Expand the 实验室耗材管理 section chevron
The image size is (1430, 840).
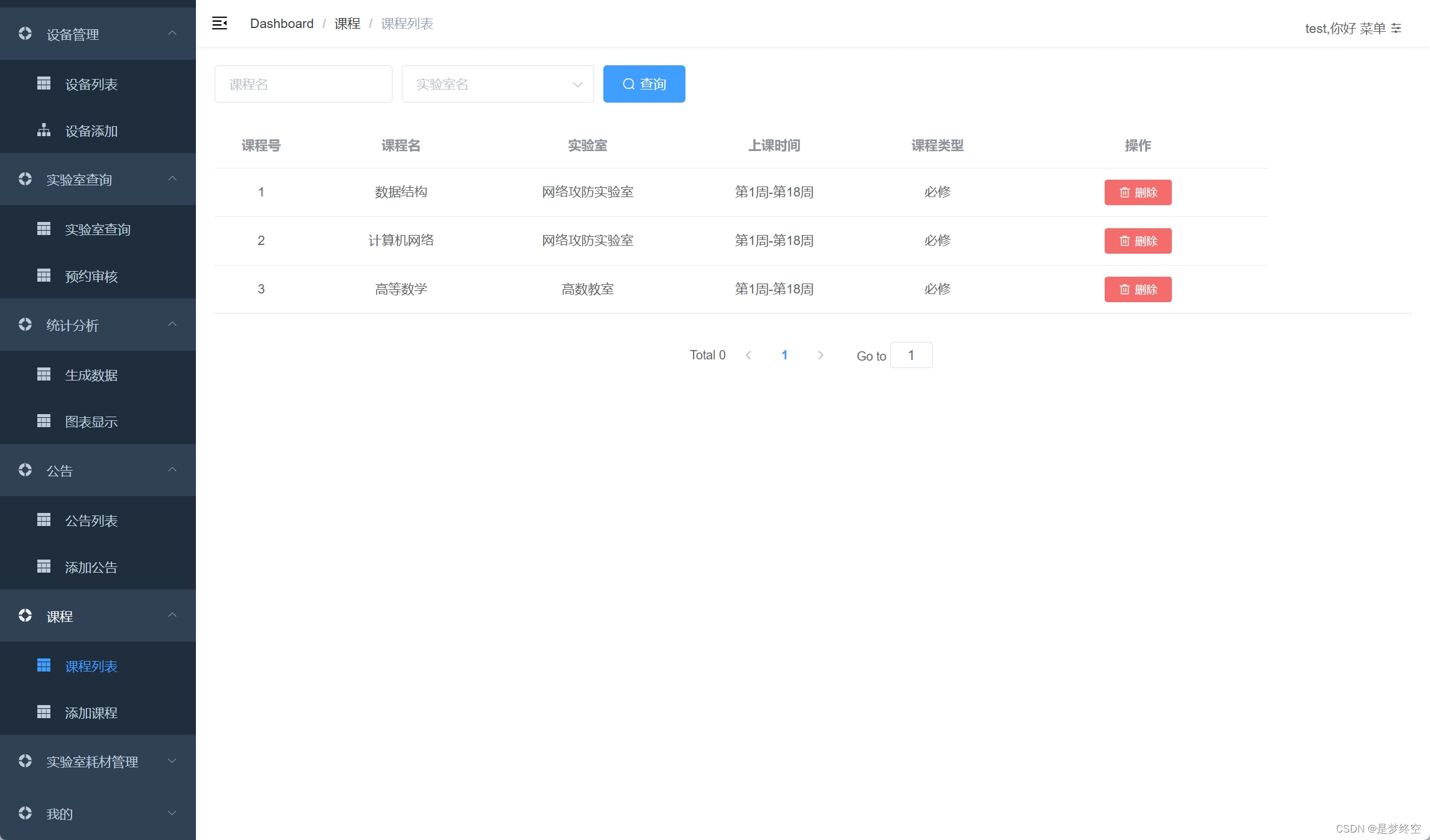coord(172,761)
